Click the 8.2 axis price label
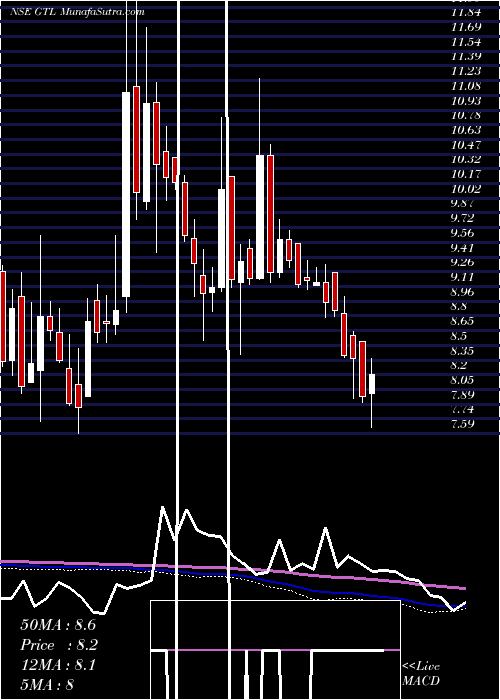Image resolution: width=500 pixels, height=700 pixels. click(x=459, y=365)
